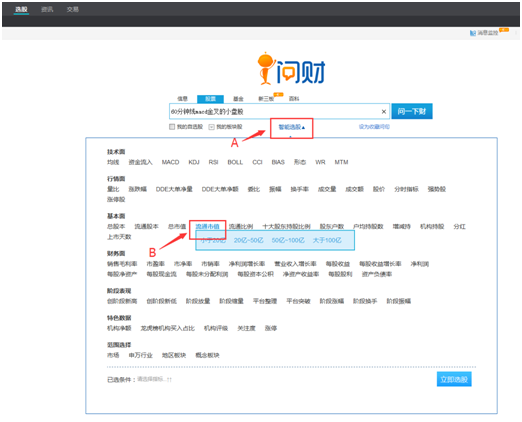
Task: Choose the 小于20亿 range option
Action: coord(213,240)
